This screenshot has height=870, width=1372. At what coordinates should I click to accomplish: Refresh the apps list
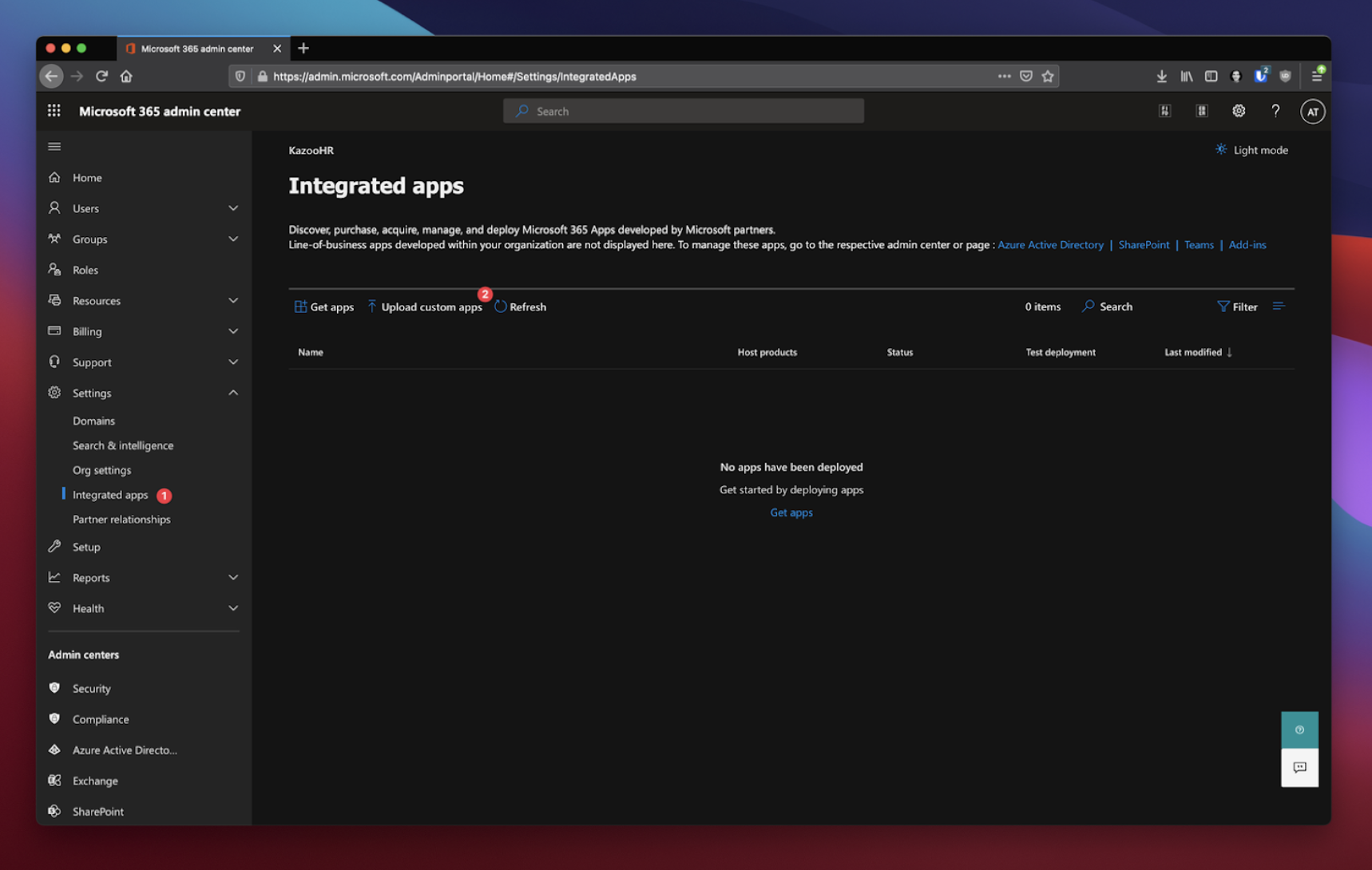coord(520,306)
